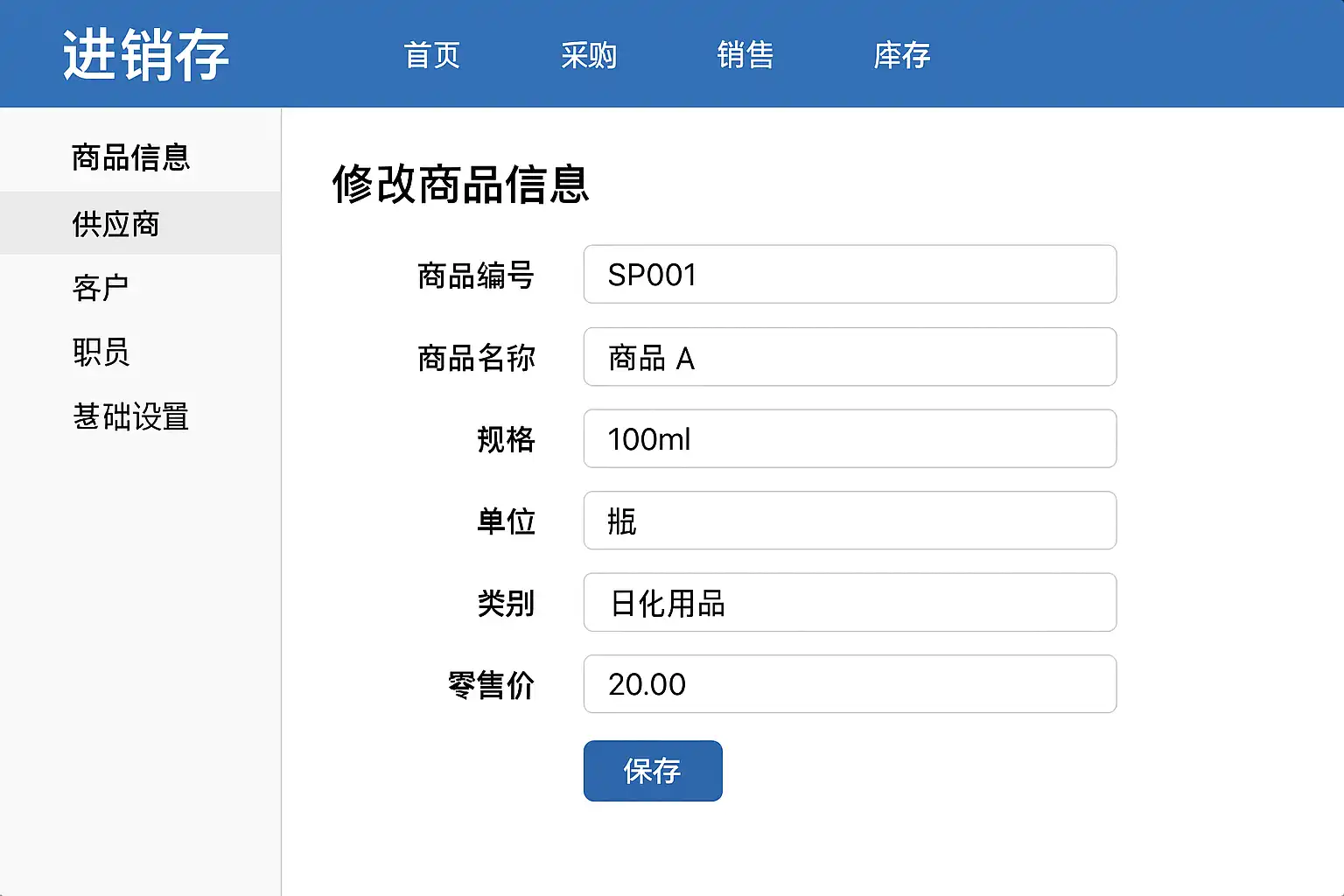Focus the 单位 unit input field
The width and height of the screenshot is (1344, 896).
coord(850,521)
